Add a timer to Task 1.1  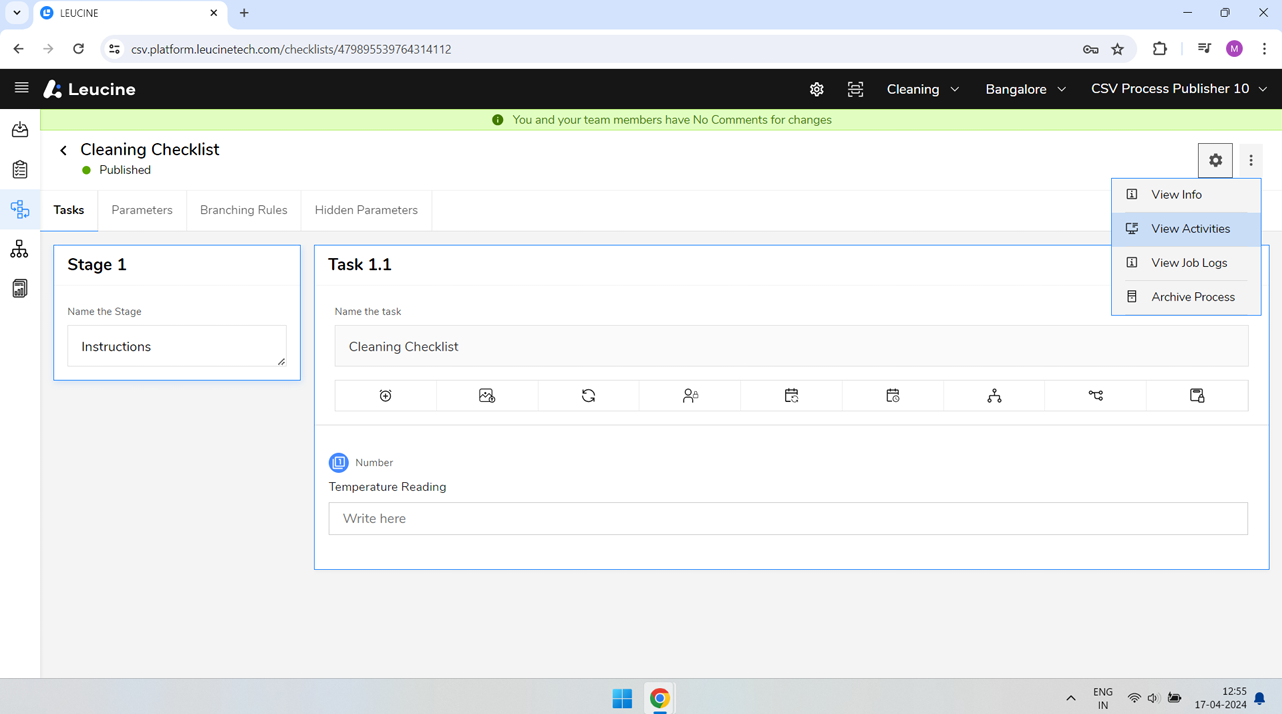click(385, 395)
